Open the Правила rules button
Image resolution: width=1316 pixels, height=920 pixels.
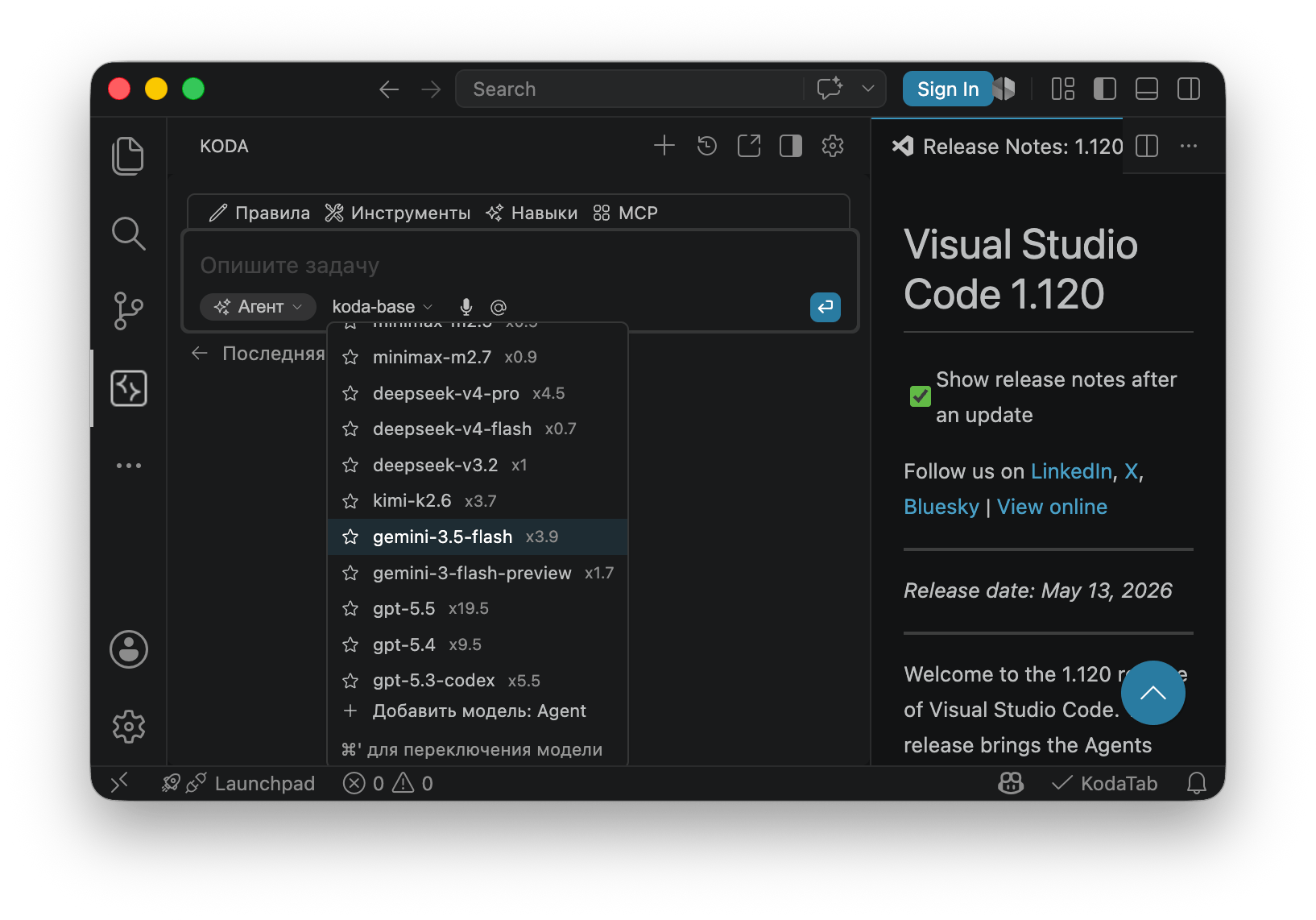pyautogui.click(x=259, y=213)
